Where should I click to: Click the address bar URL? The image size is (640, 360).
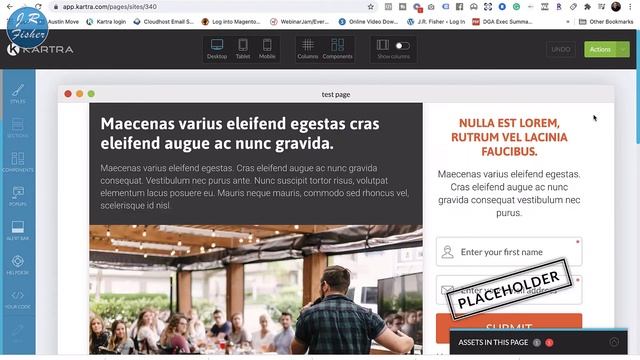pos(109,7)
